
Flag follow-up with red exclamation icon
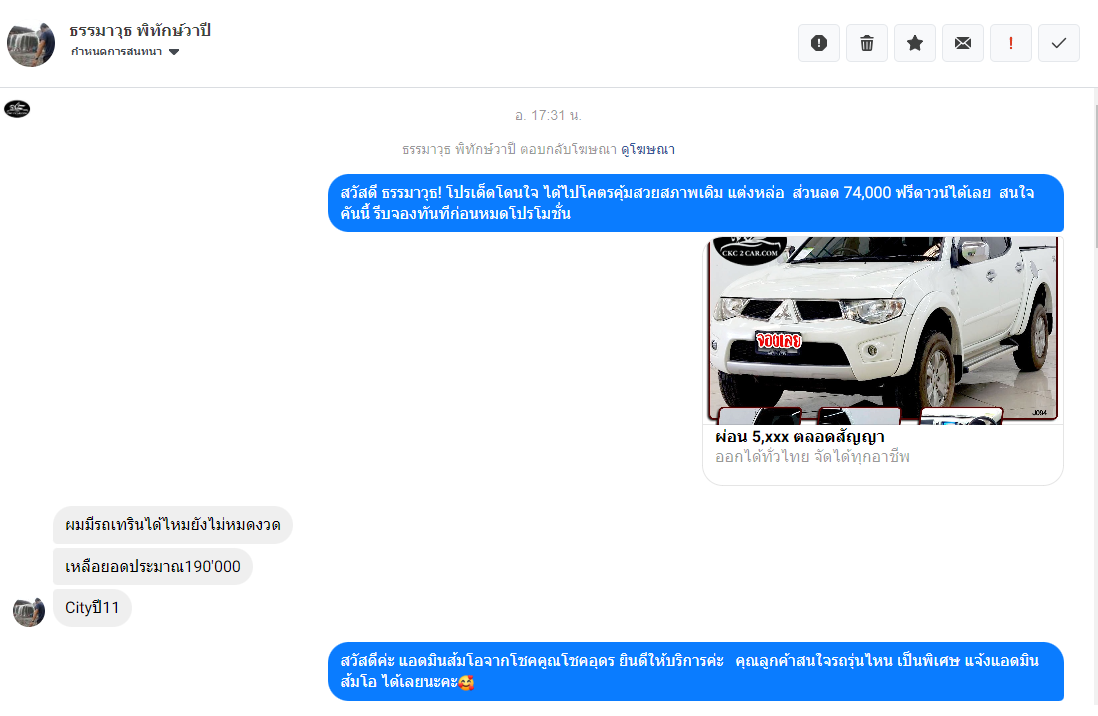(x=1010, y=43)
